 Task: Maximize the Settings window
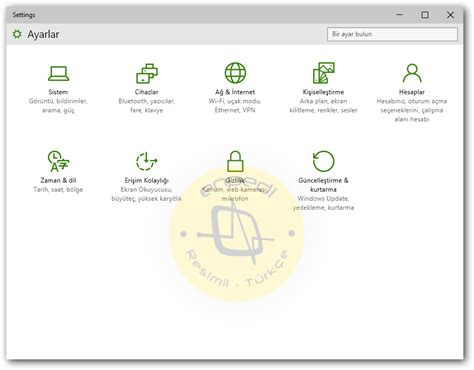[425, 15]
